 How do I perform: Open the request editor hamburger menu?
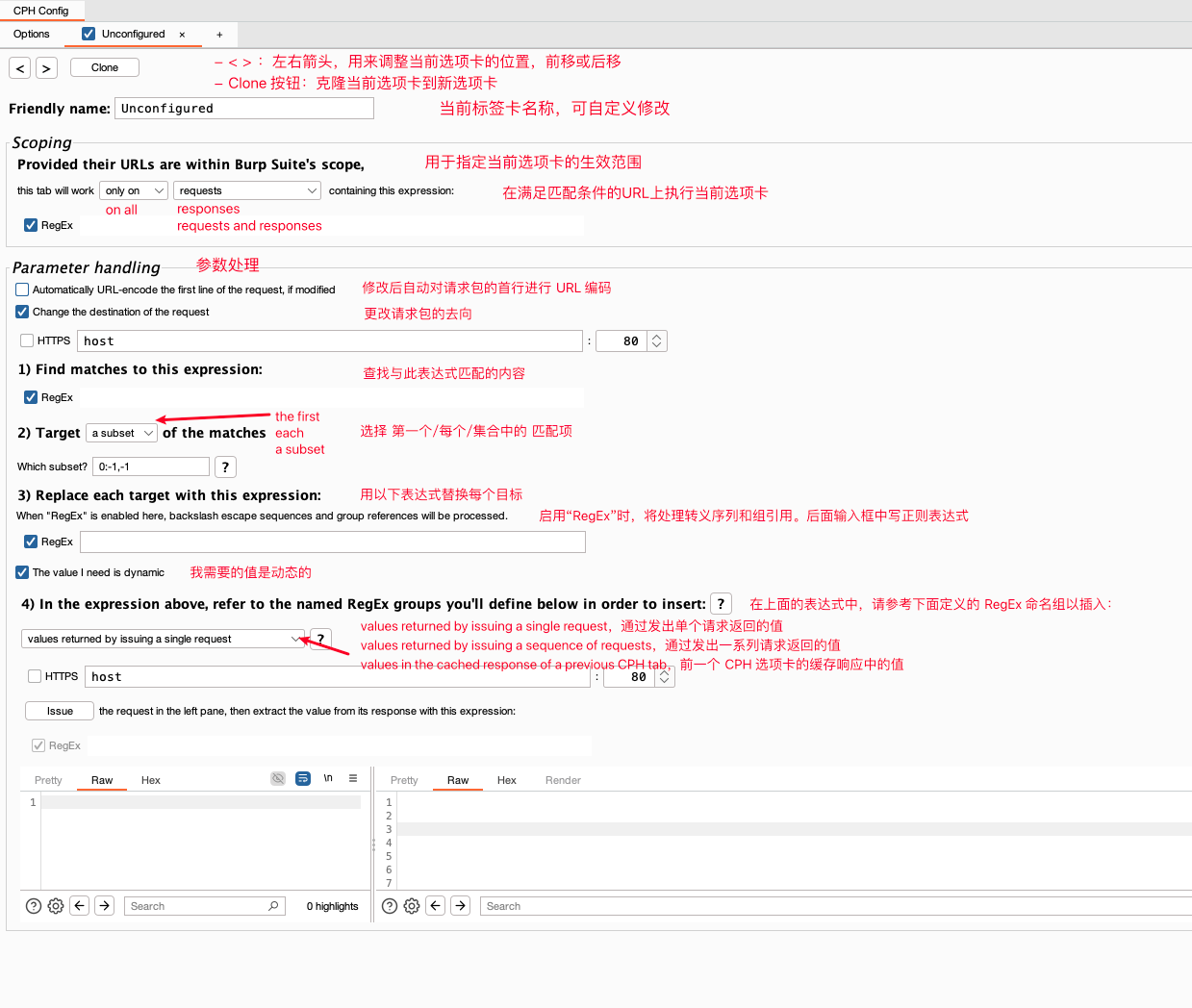point(353,778)
